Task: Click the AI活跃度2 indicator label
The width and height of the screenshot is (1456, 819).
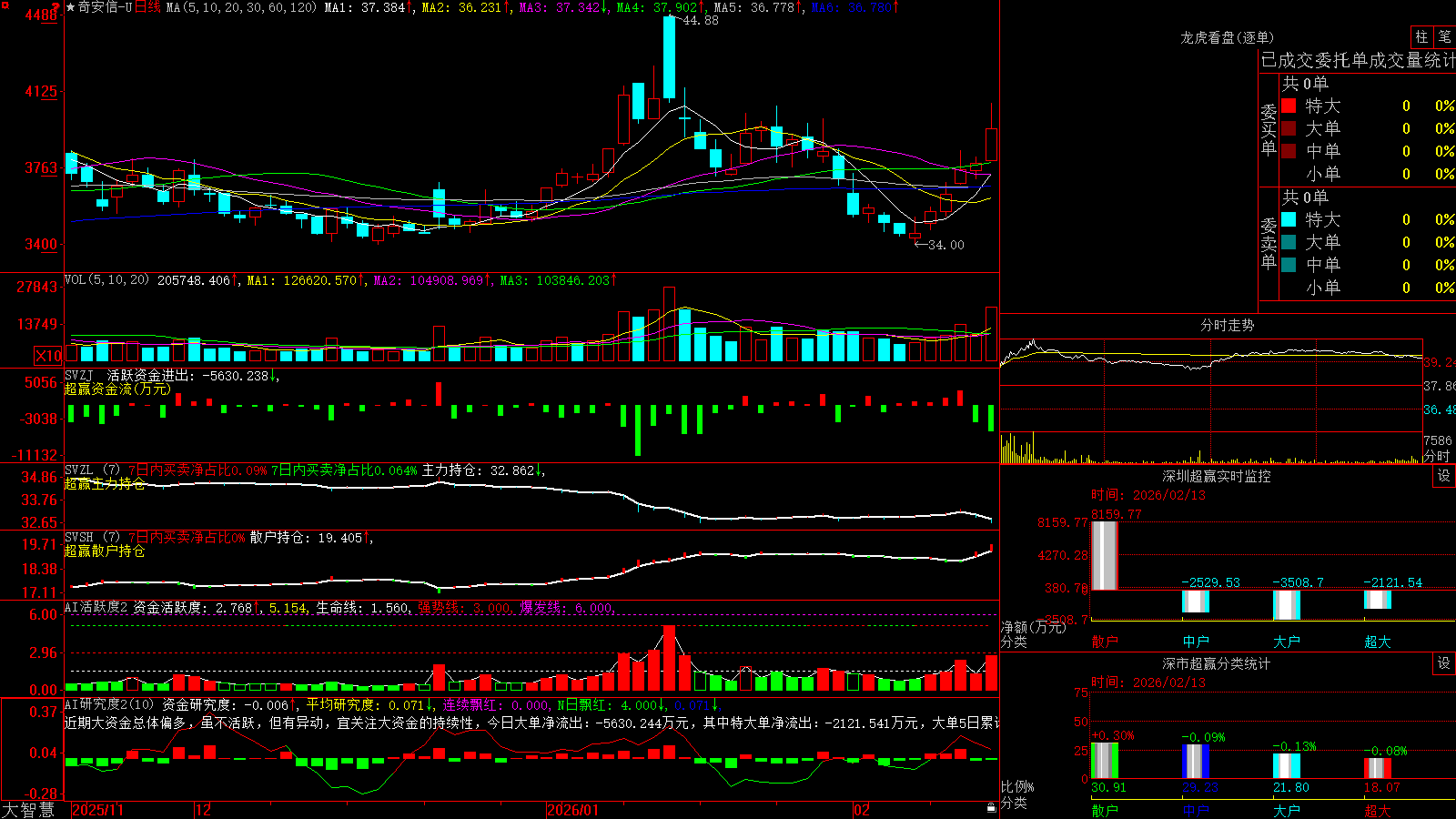Action: click(96, 607)
